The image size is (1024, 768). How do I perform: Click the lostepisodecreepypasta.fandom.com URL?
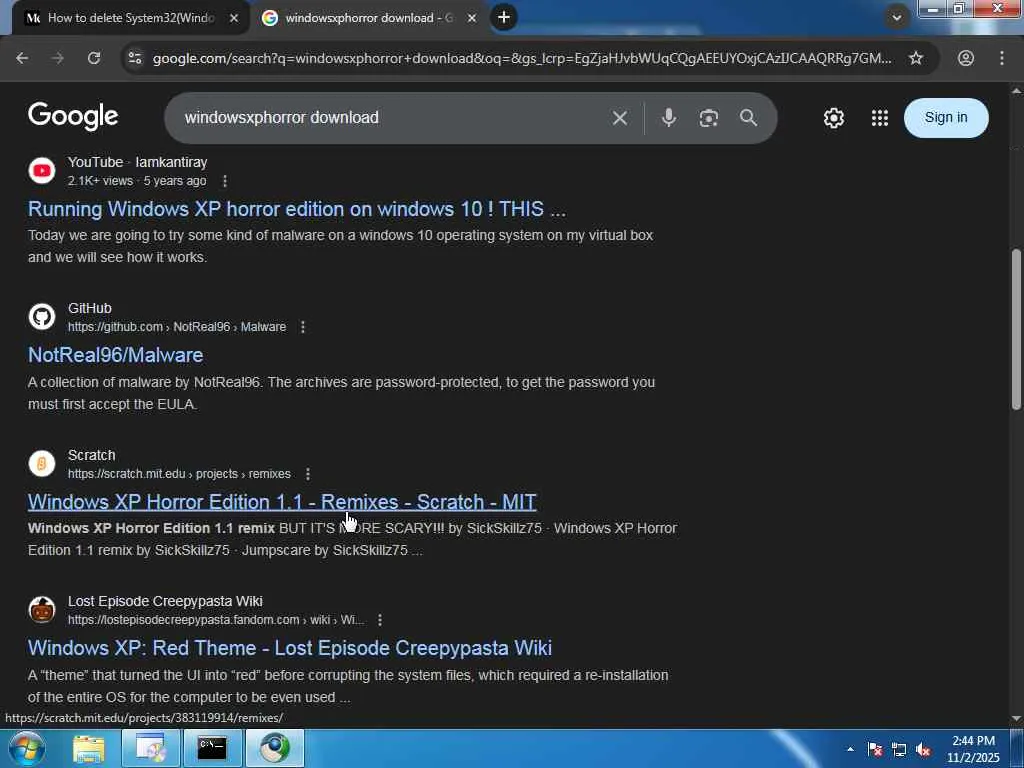pyautogui.click(x=216, y=620)
